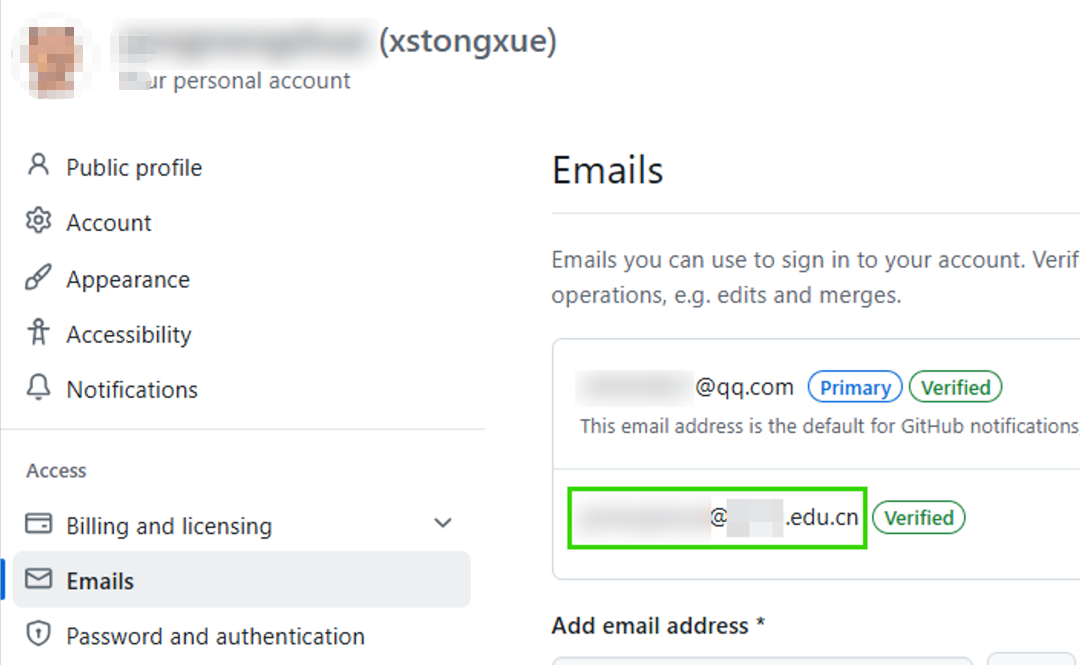Click the Primary badge on qq.com email
Viewport: 1080px width, 665px height.
(x=855, y=388)
